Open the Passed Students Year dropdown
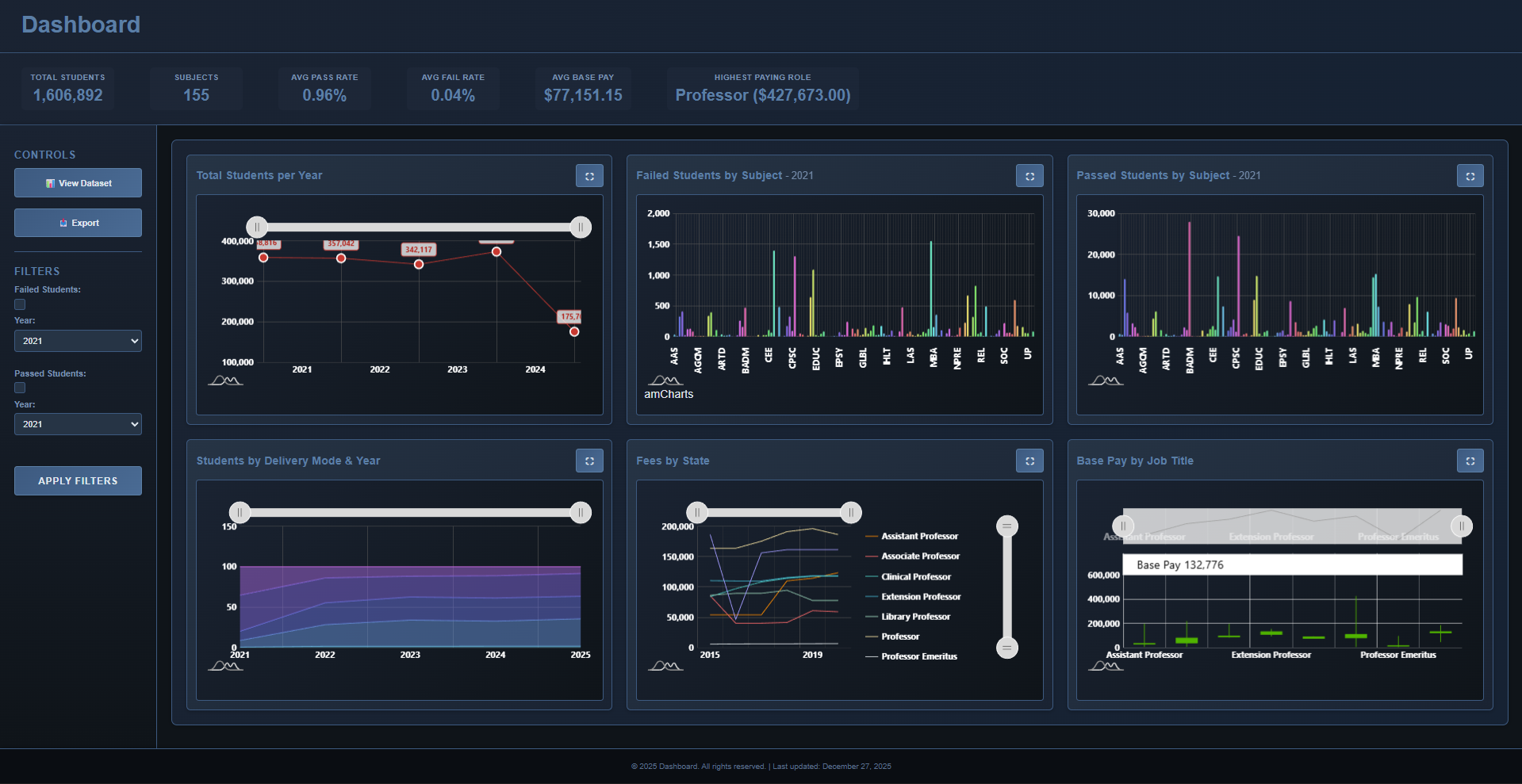This screenshot has width=1522, height=784. coord(78,424)
